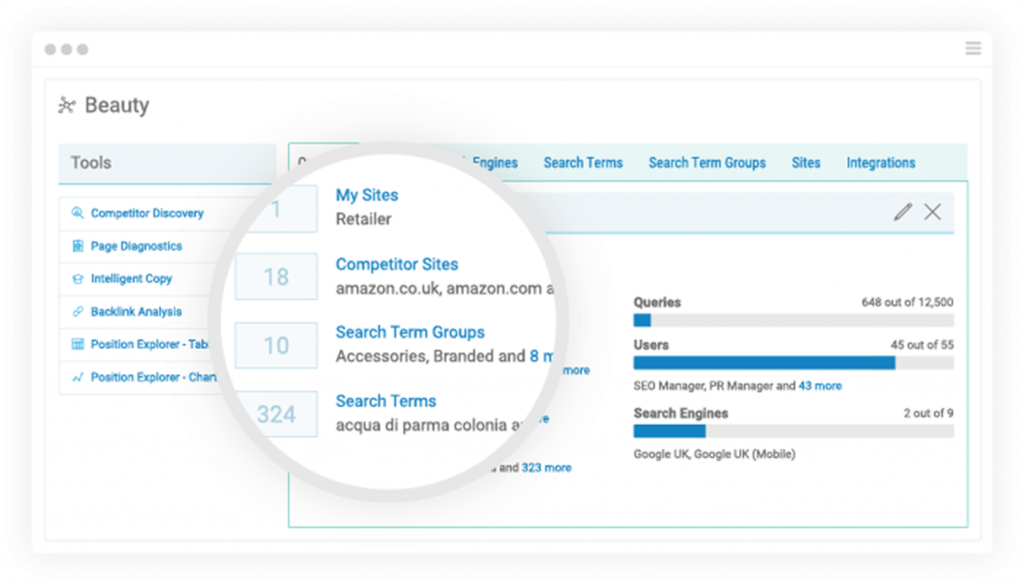Open Intelligent Copy tool
The image size is (1024, 585).
pyautogui.click(x=131, y=279)
